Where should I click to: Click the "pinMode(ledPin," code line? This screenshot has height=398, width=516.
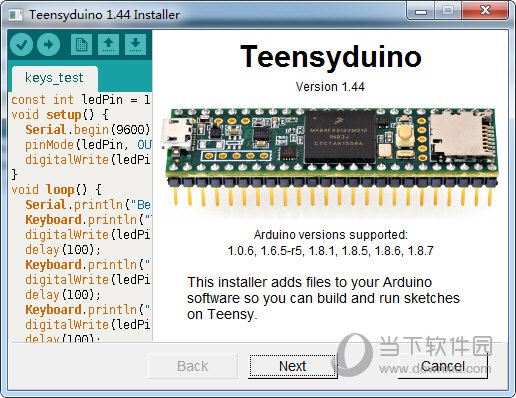(88, 145)
